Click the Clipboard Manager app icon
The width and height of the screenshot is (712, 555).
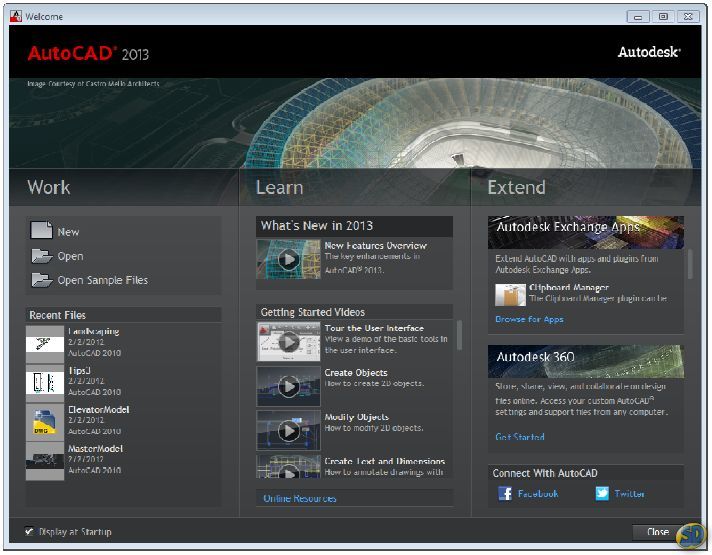510,295
